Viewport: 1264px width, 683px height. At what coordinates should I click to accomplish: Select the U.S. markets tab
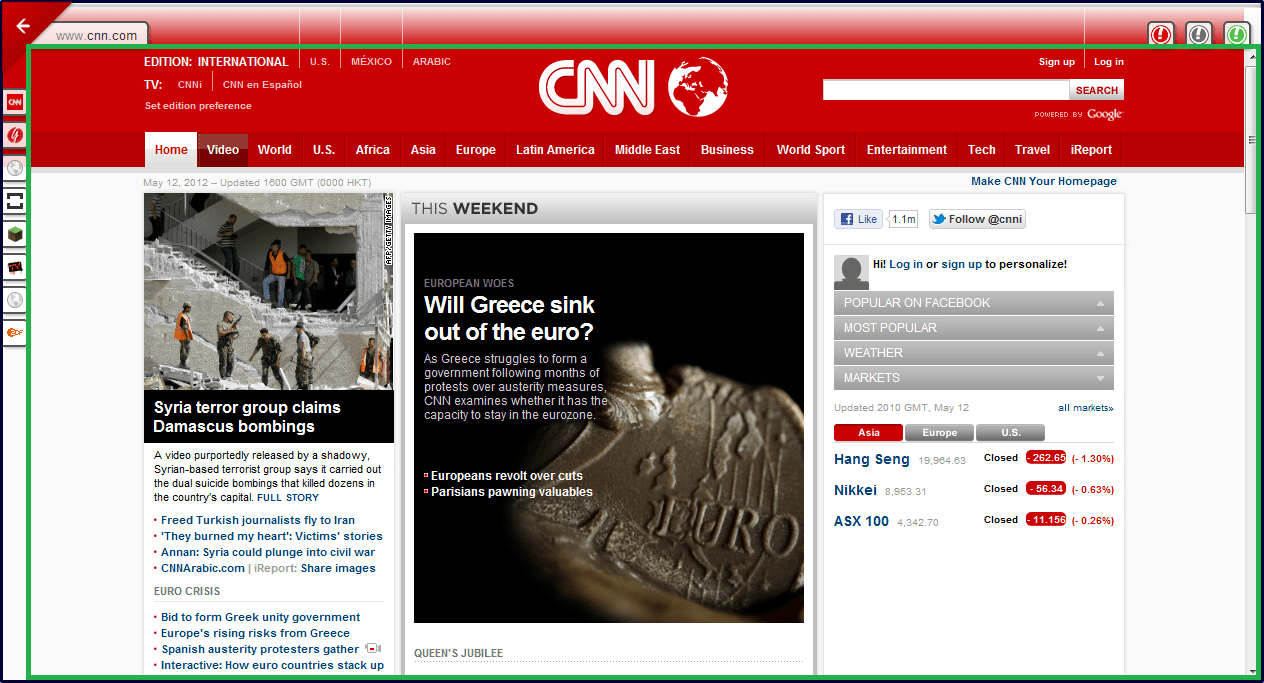[x=1010, y=433]
